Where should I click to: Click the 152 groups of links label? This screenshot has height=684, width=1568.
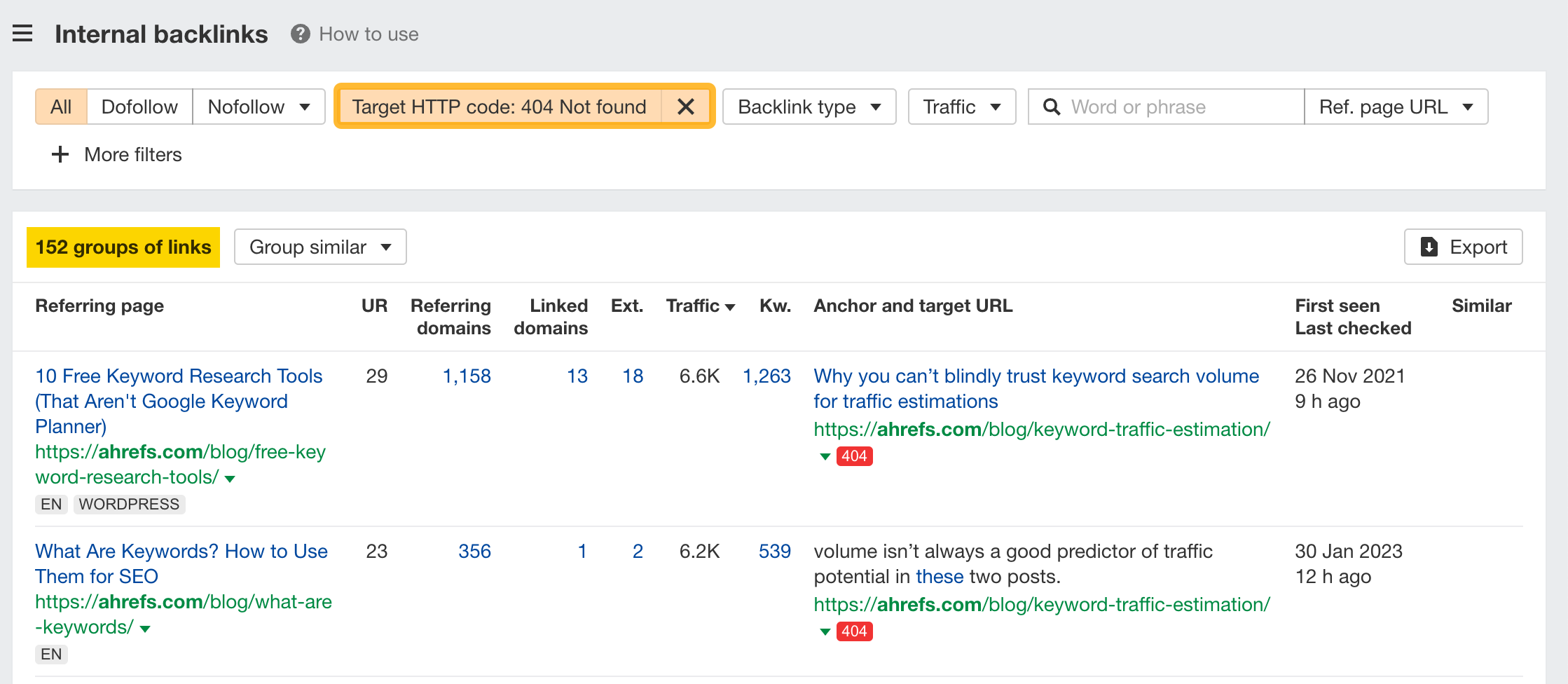[x=123, y=247]
